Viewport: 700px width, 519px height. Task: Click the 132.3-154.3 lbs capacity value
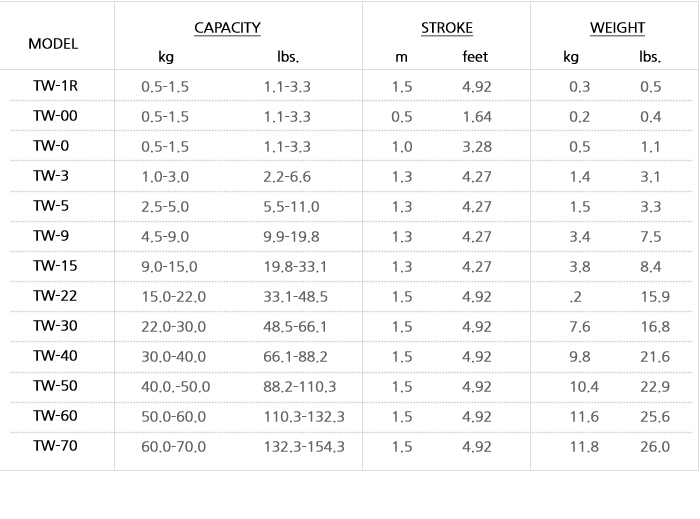point(304,447)
